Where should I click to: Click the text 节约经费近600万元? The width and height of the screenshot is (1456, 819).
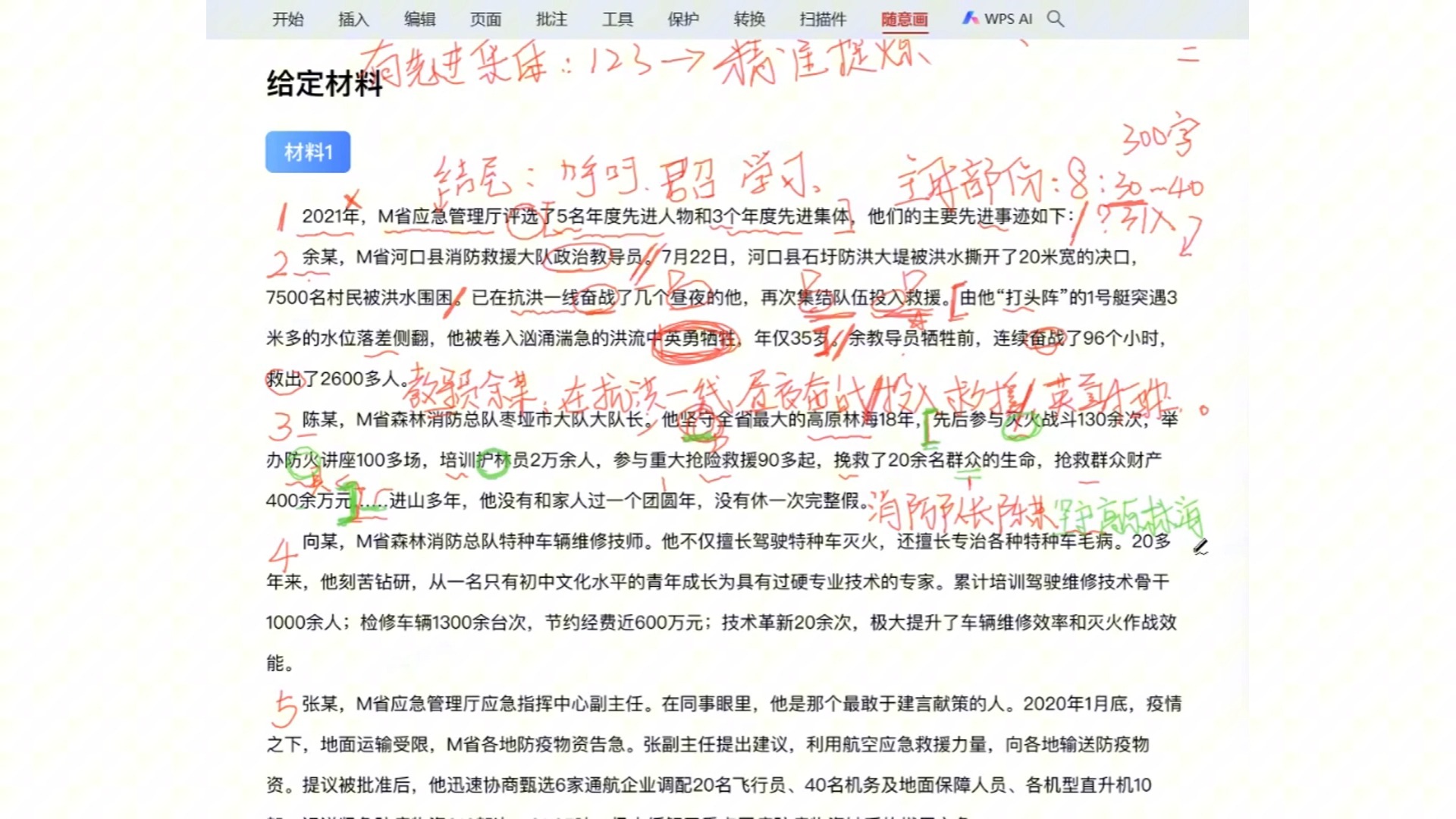pyautogui.click(x=624, y=623)
